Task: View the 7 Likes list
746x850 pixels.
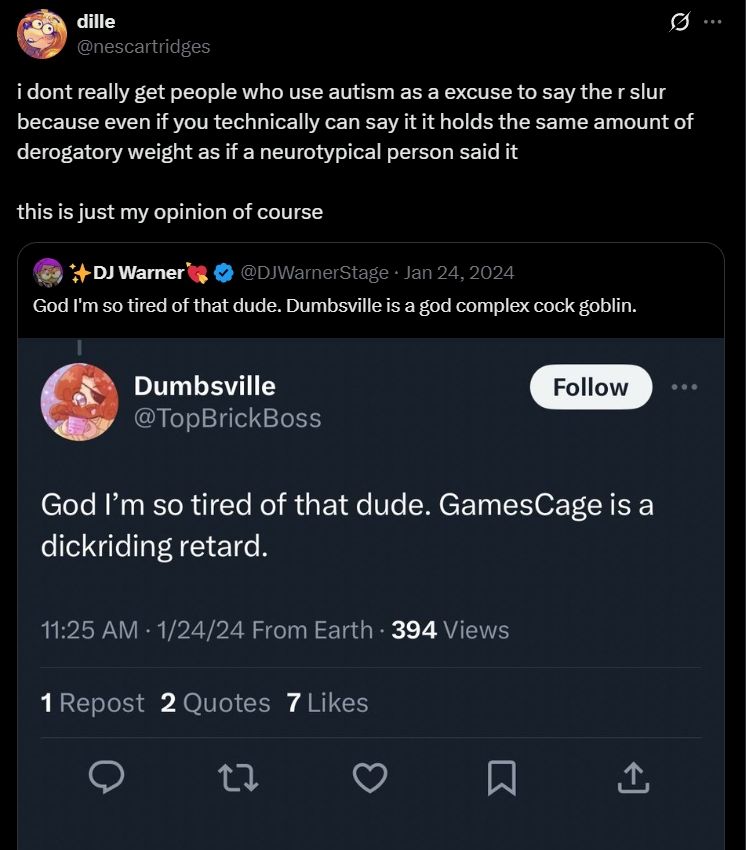Action: [x=327, y=703]
